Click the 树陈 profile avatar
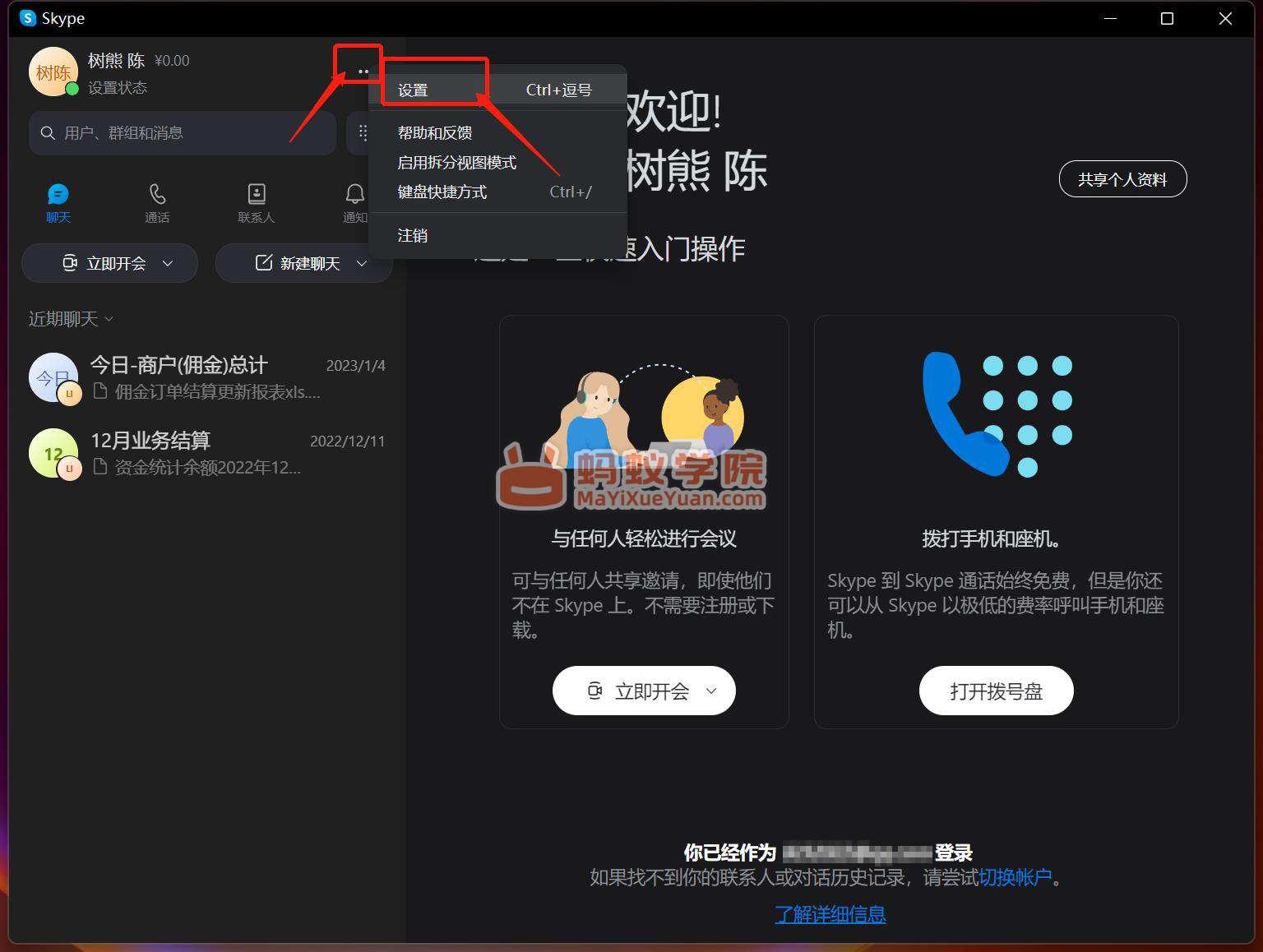Viewport: 1263px width, 952px height. tap(53, 72)
